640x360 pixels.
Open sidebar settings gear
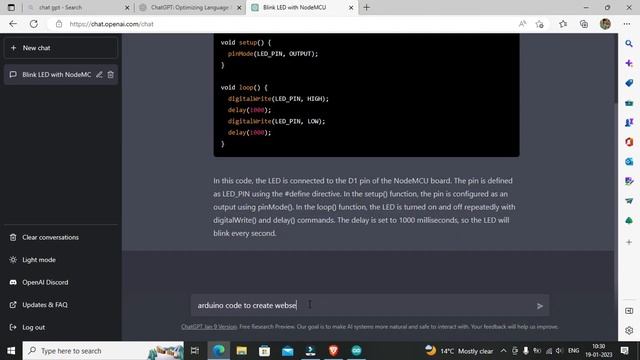click(629, 330)
